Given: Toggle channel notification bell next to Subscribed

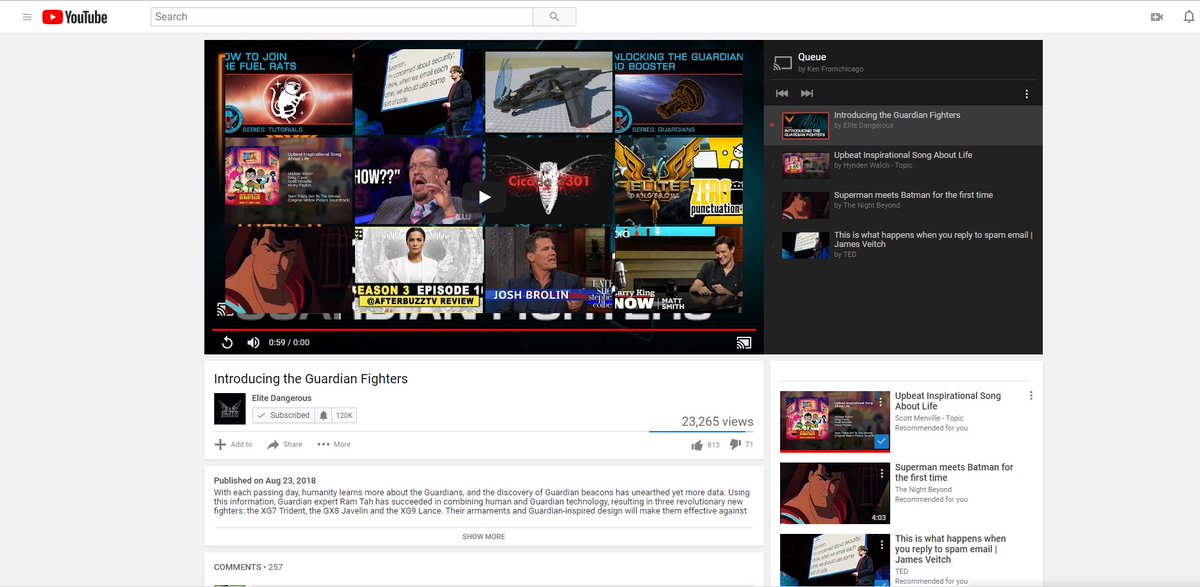Looking at the screenshot, I should 323,415.
